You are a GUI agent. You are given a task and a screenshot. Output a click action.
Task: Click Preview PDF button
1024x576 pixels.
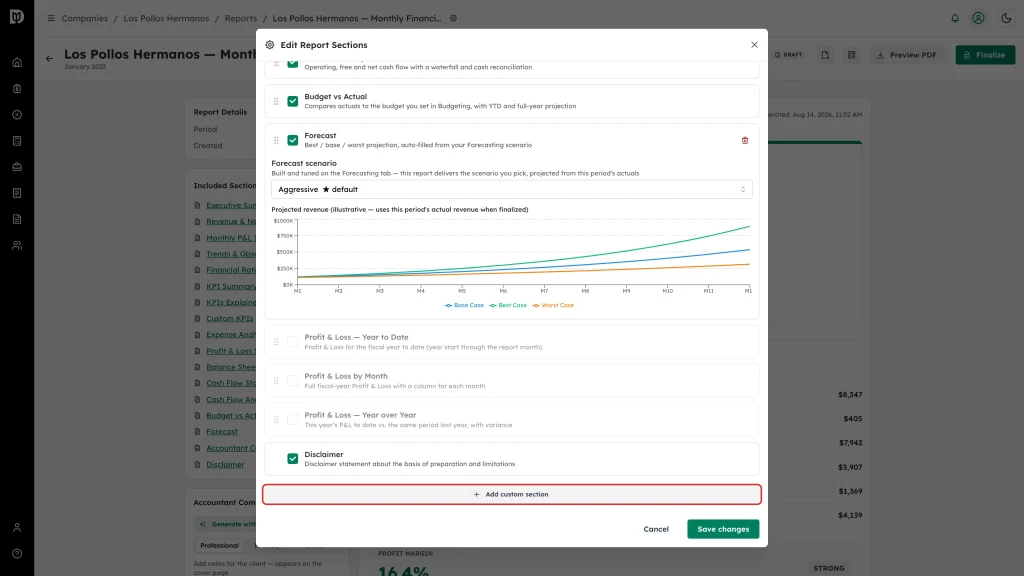coord(907,55)
